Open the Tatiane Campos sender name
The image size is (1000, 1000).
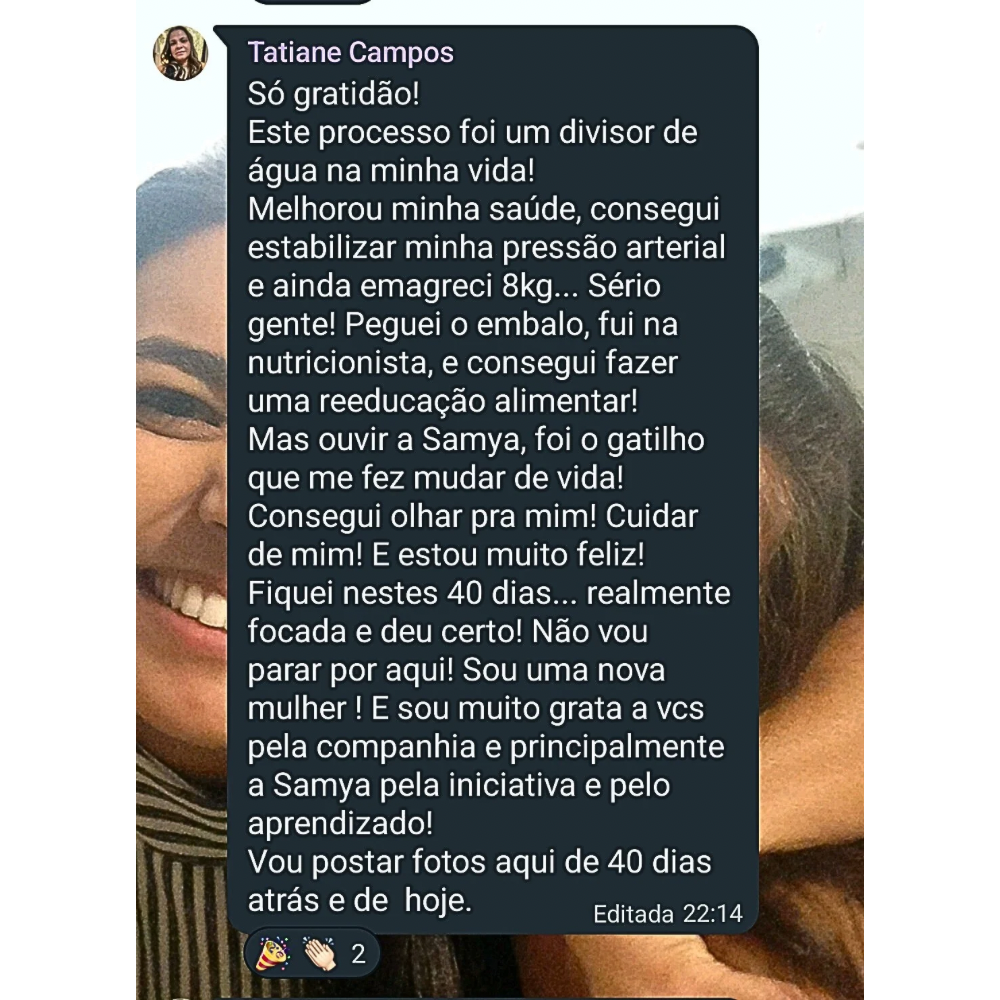coord(351,53)
